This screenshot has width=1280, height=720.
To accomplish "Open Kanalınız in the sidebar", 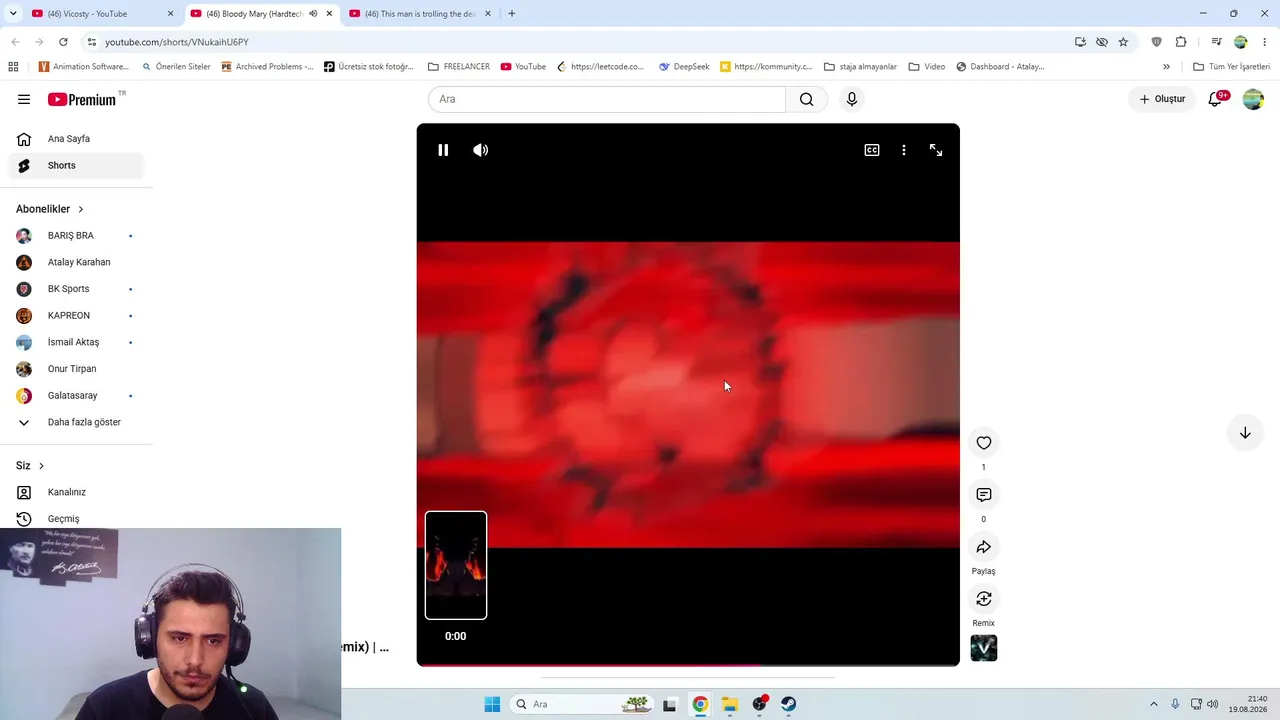I will tap(76, 492).
